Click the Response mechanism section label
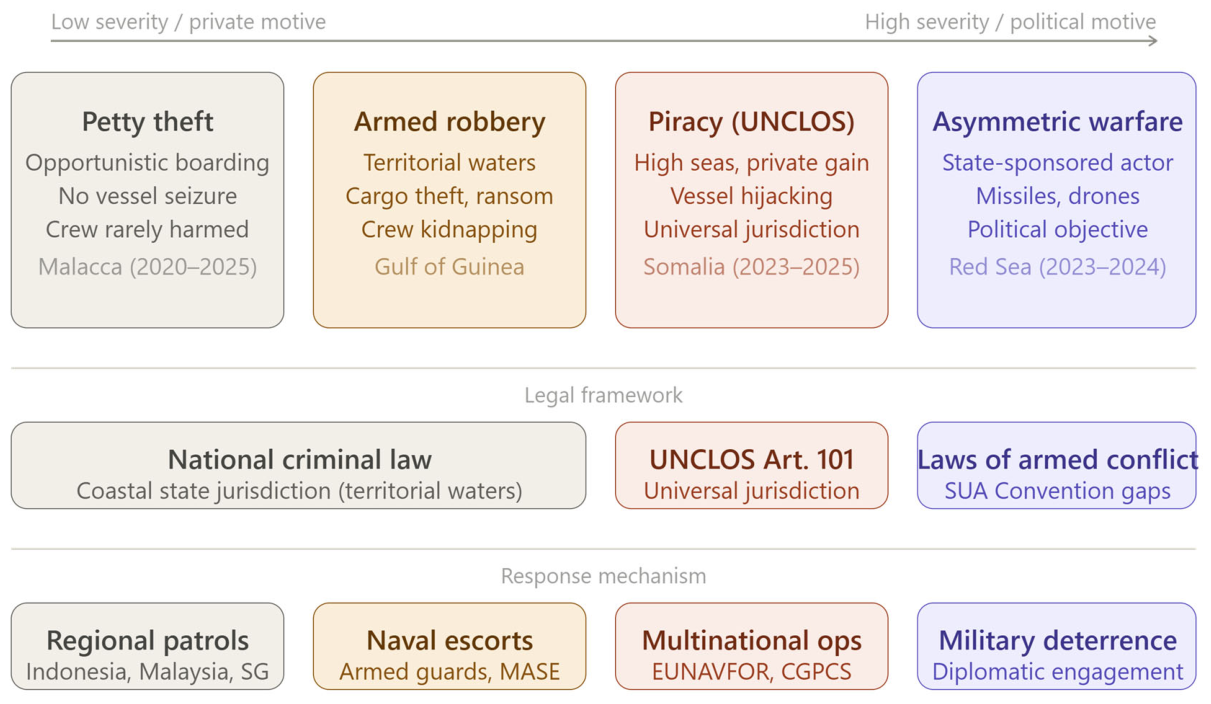Viewport: 1211px width, 704px height. pyautogui.click(x=603, y=576)
